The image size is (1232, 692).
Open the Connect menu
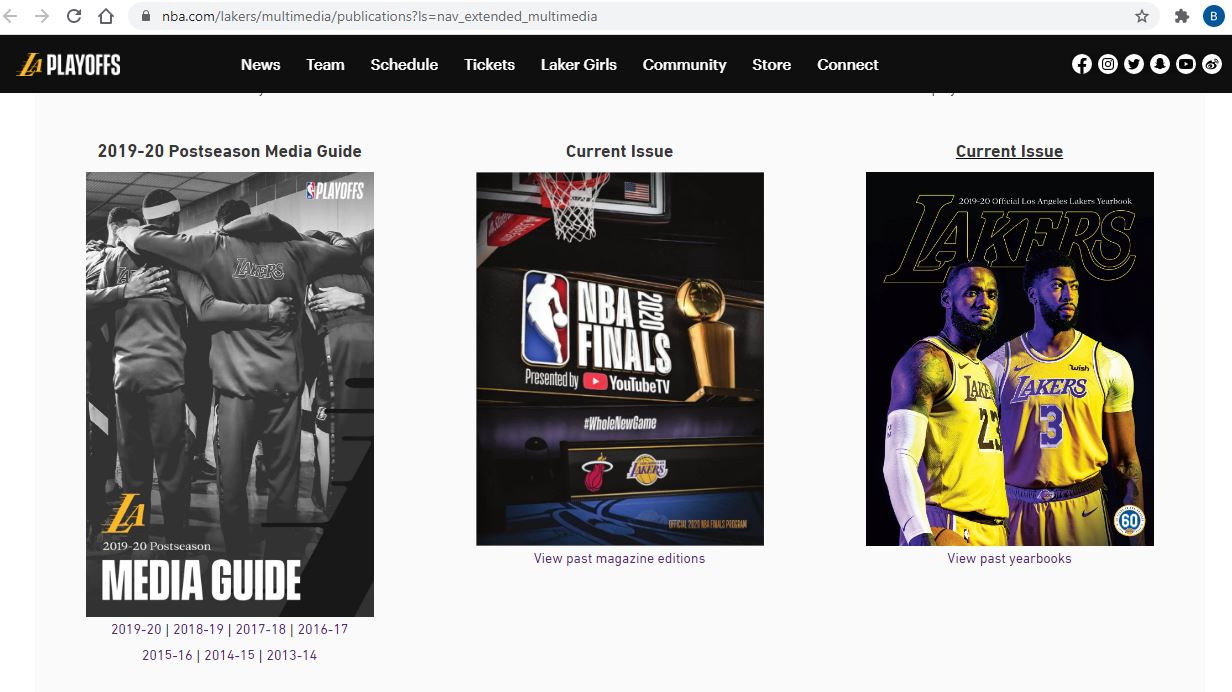tap(847, 65)
